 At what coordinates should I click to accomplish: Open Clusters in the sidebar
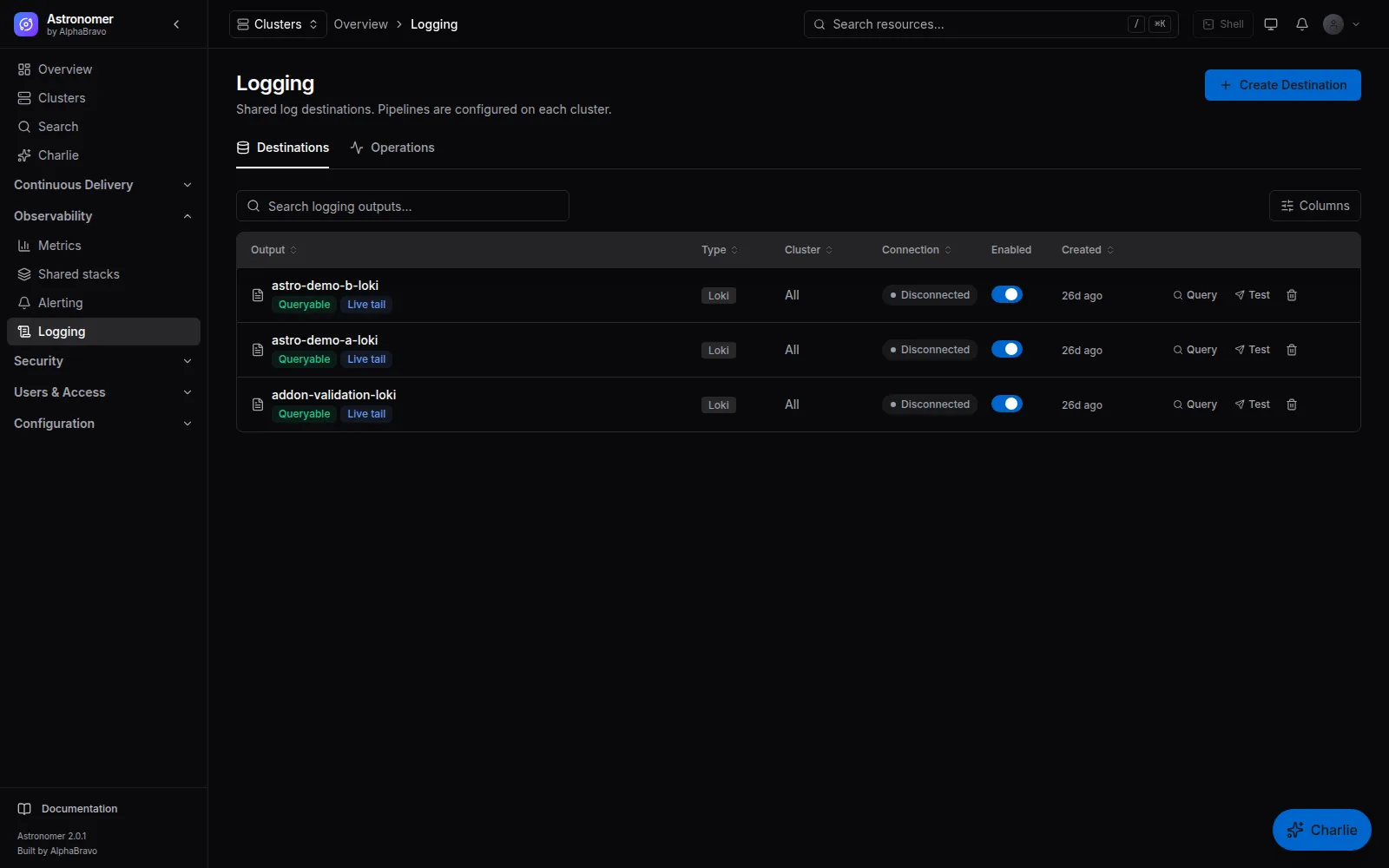(103, 98)
